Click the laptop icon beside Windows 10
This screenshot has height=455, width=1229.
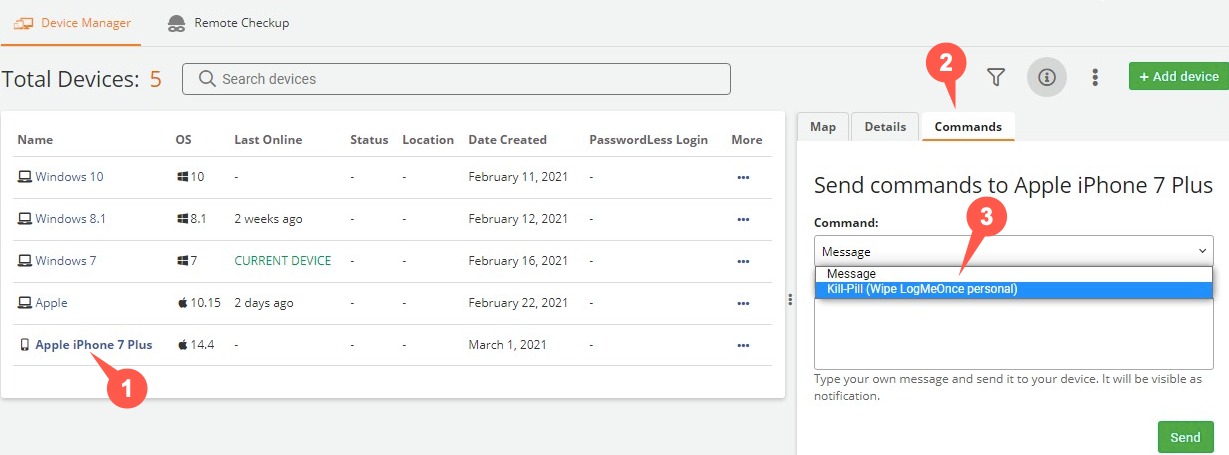[25, 177]
